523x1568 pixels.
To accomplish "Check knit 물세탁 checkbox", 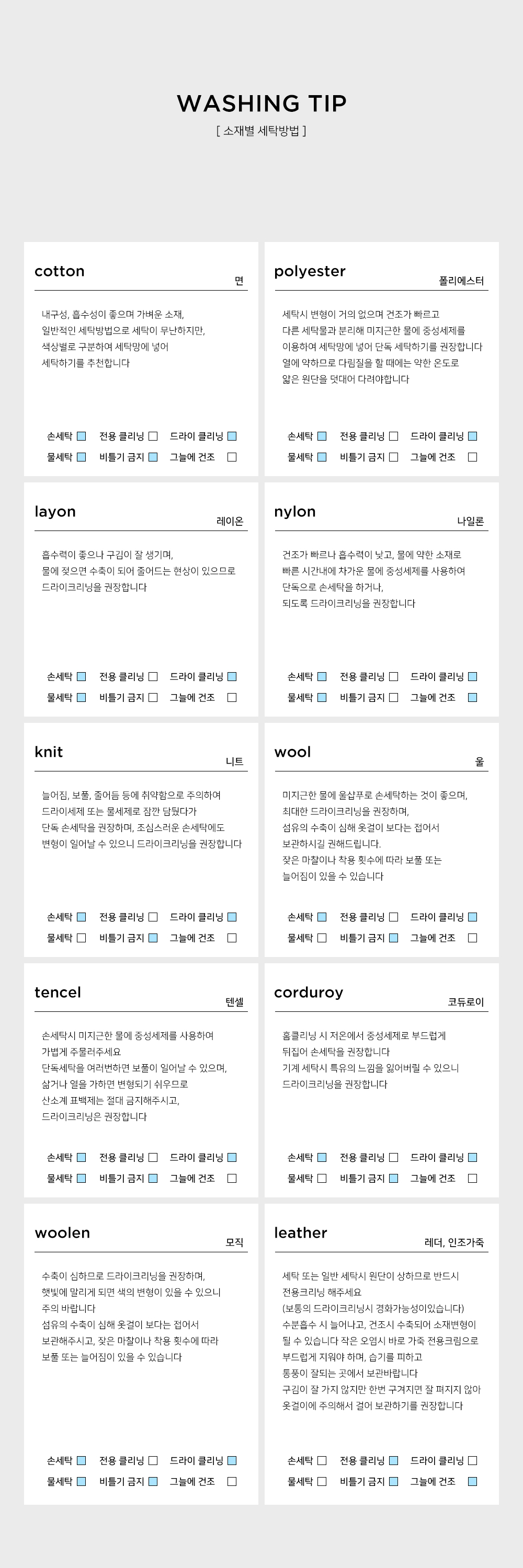I will 82,937.
